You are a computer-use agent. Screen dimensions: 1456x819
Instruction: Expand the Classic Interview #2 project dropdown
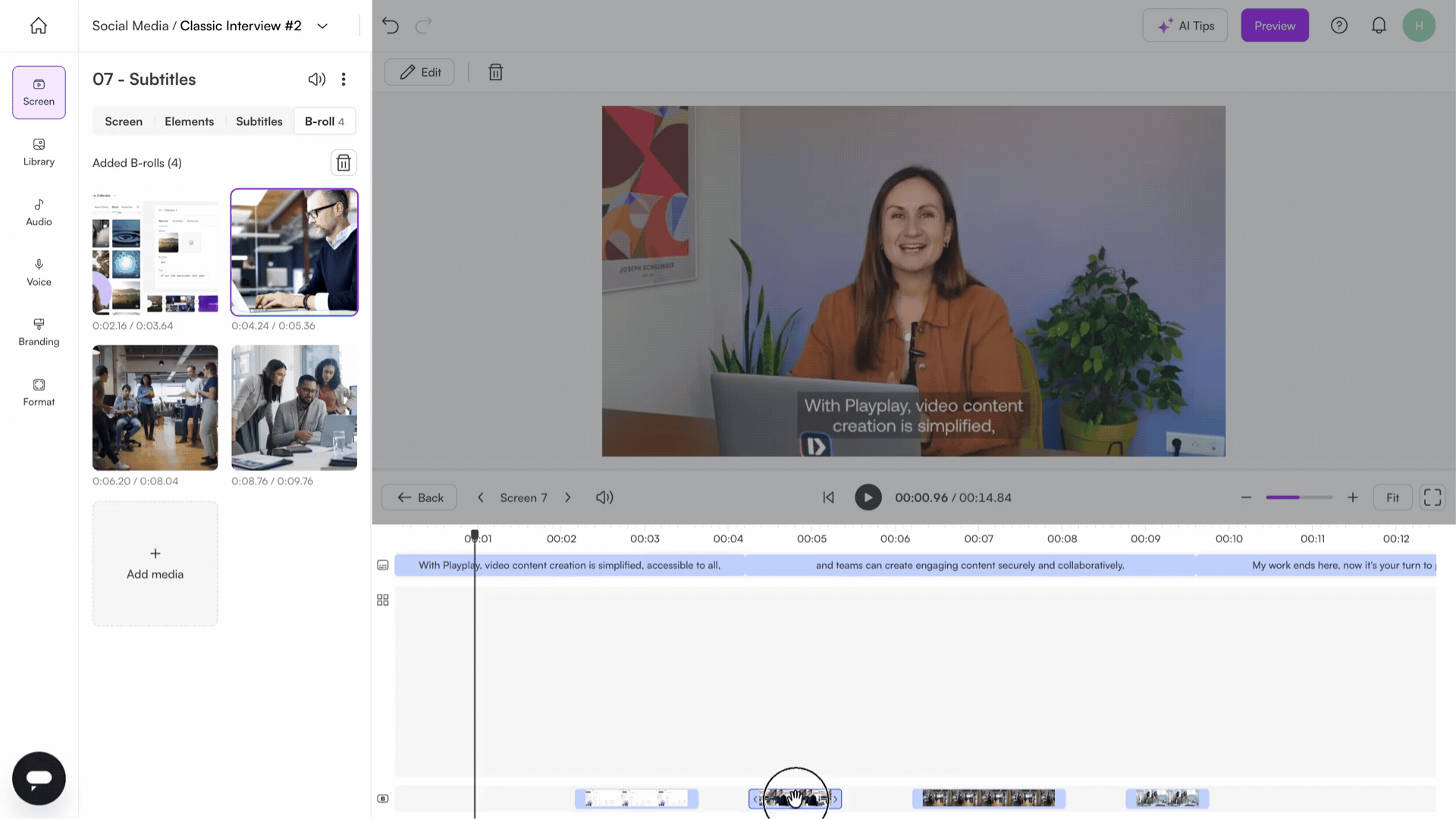point(322,26)
